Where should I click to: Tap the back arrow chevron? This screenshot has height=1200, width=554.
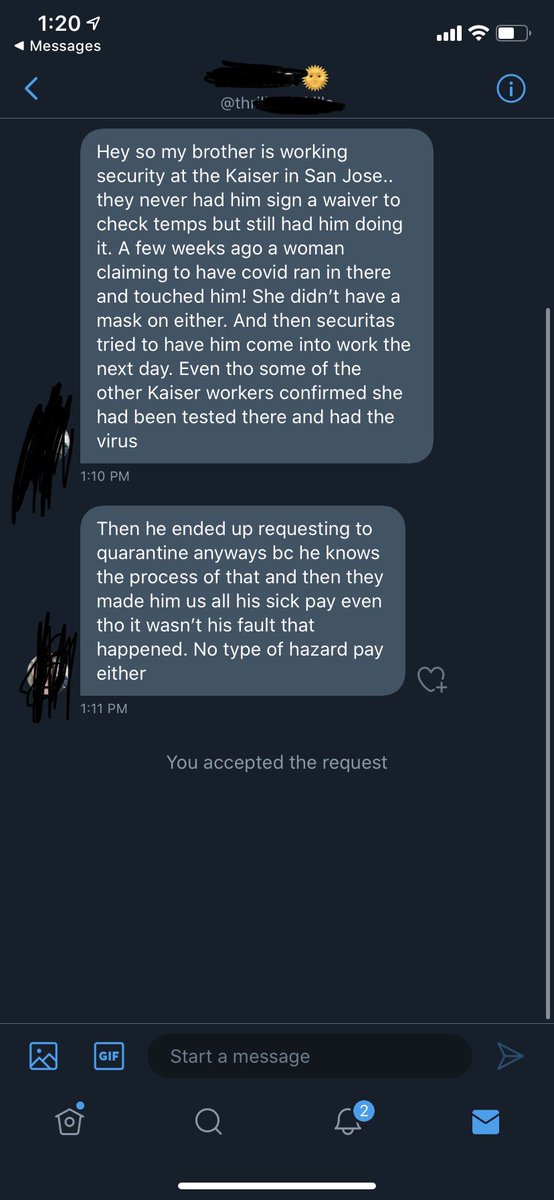[x=31, y=89]
